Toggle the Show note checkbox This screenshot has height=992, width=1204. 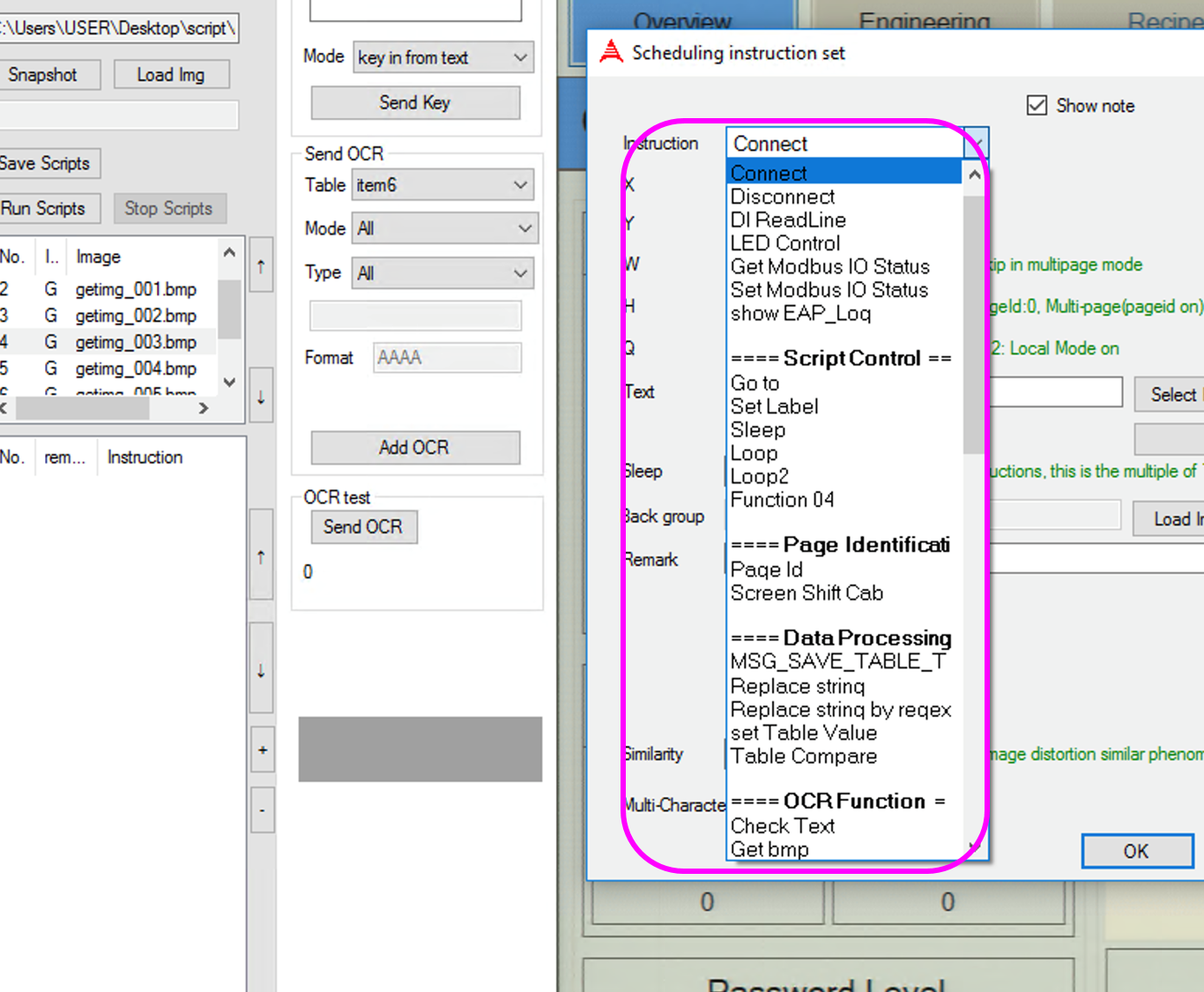(1037, 106)
